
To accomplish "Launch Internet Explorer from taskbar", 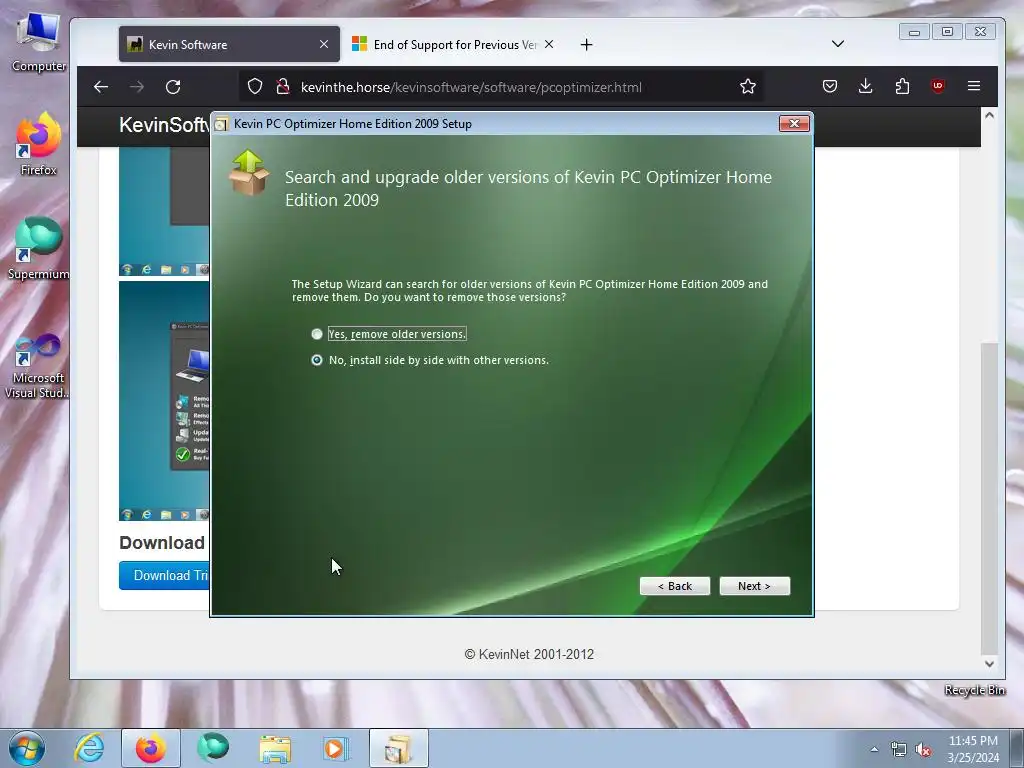I will click(89, 748).
